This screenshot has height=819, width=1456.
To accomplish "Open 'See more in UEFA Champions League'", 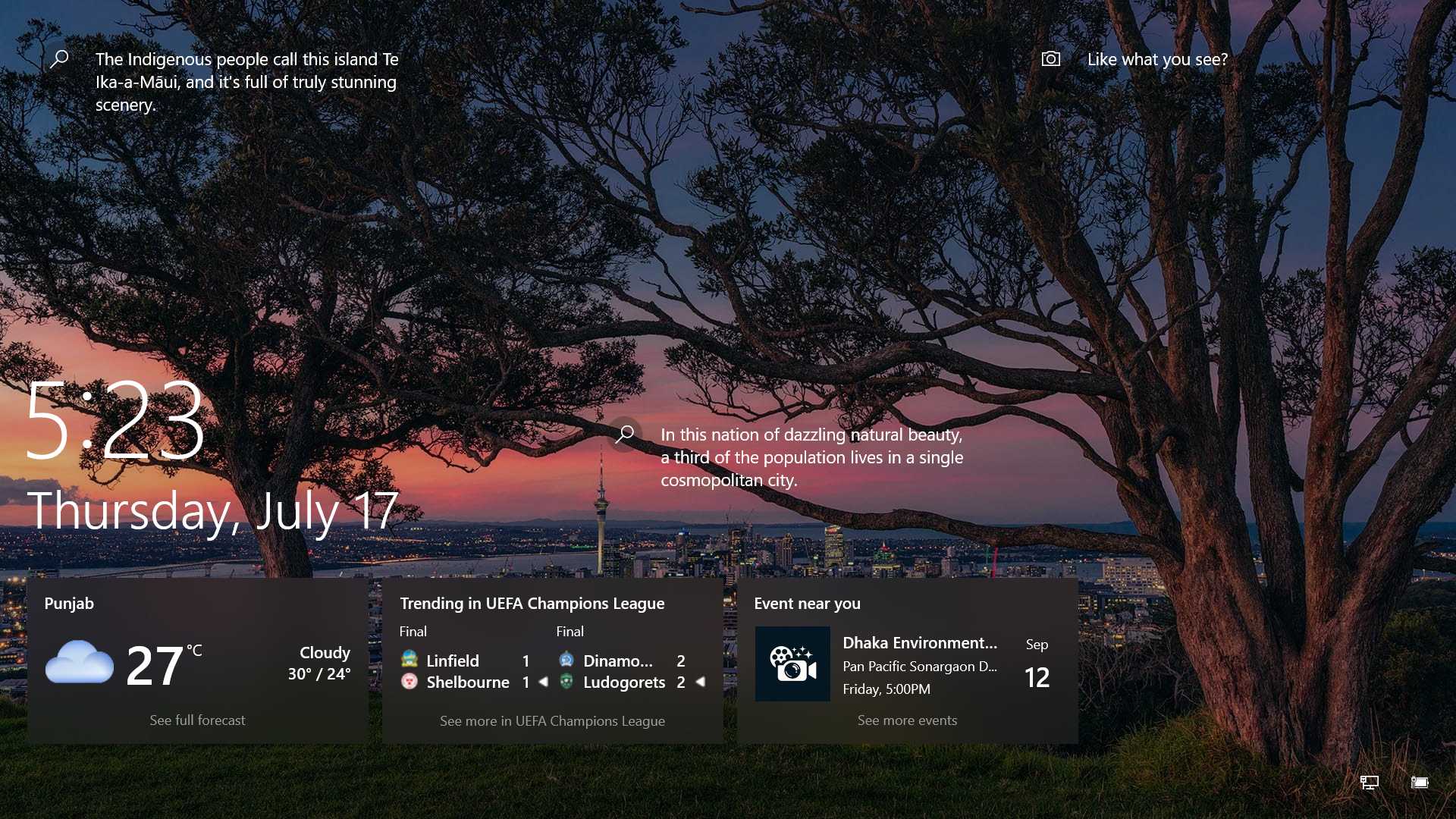I will click(x=552, y=720).
